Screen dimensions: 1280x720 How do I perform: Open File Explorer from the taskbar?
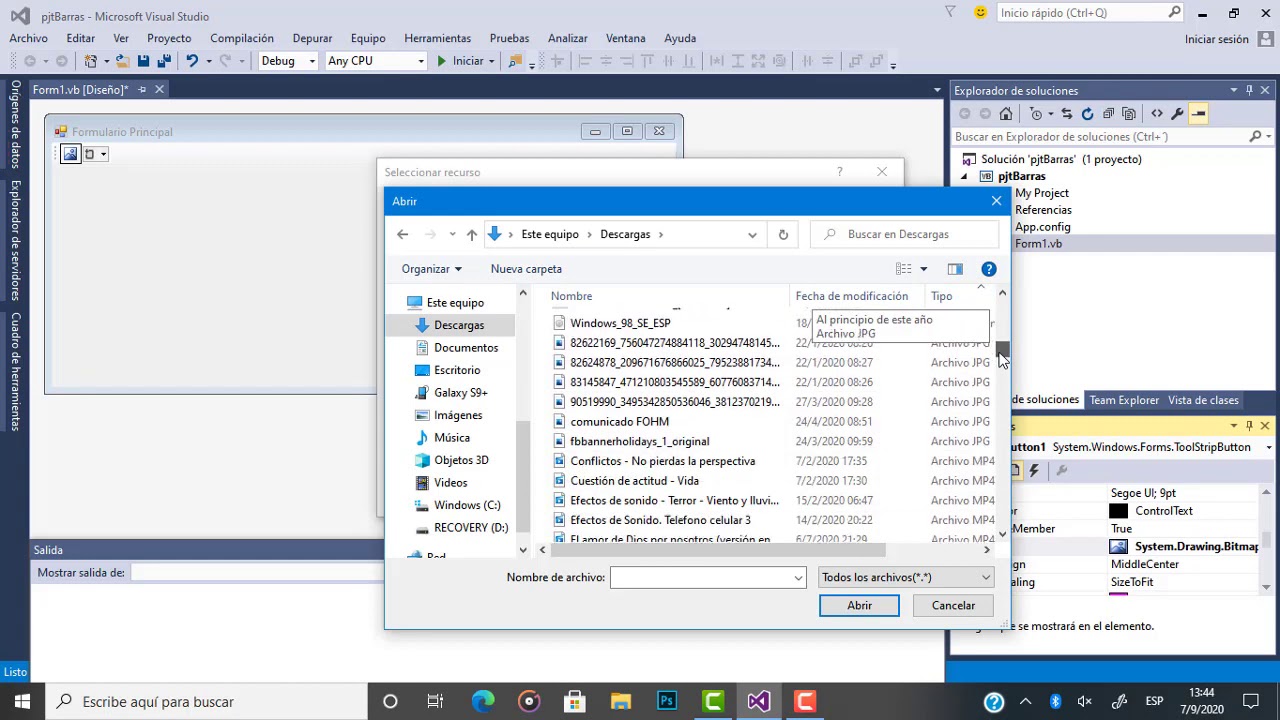pos(620,701)
